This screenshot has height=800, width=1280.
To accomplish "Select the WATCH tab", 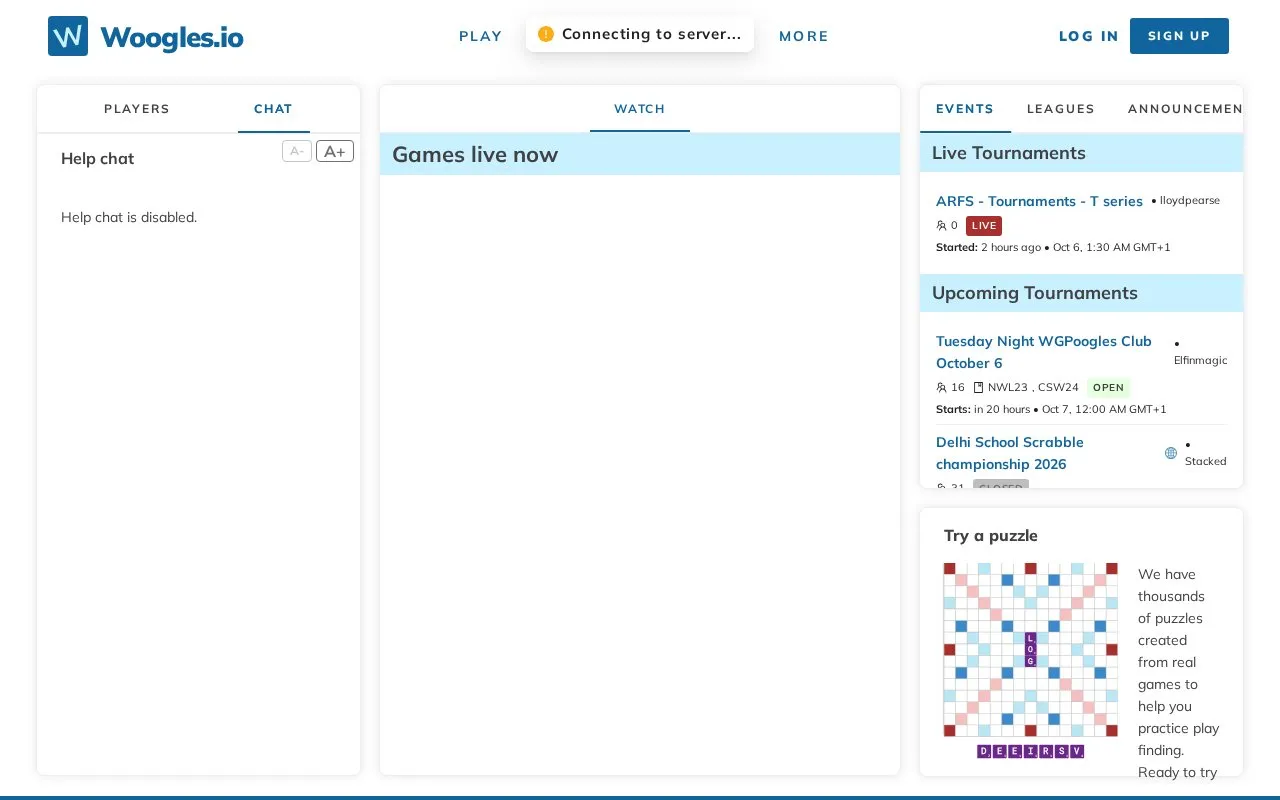I will click(640, 109).
